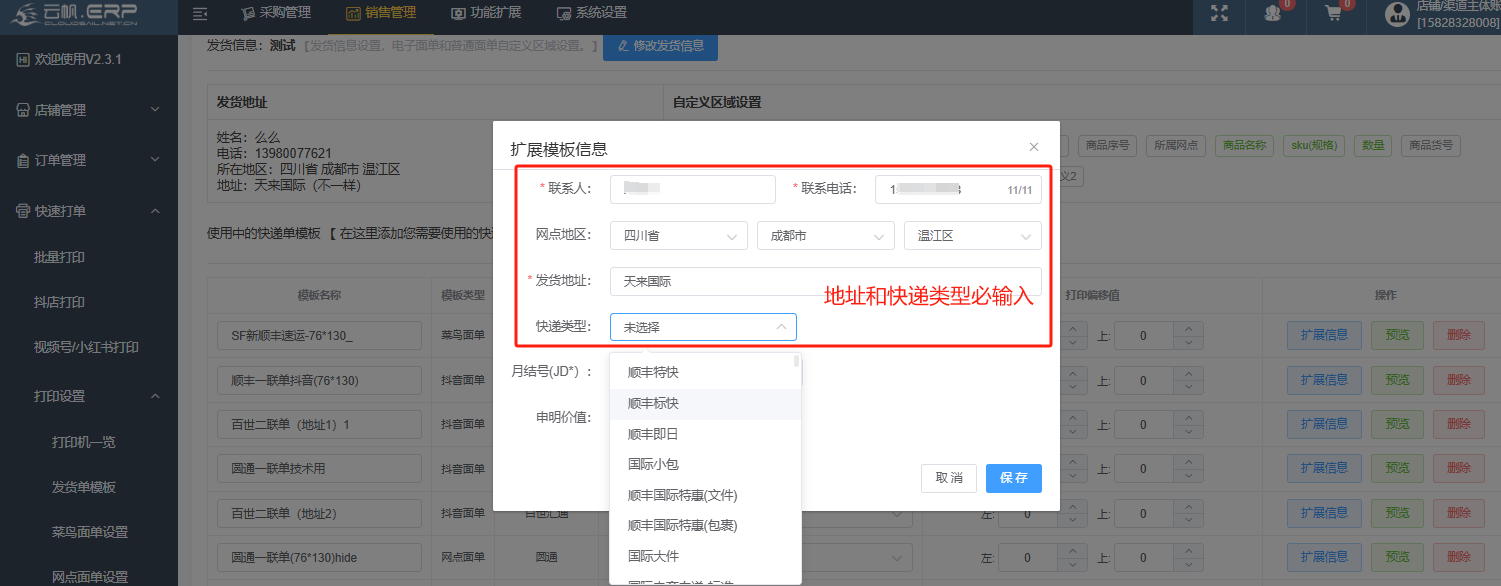Image resolution: width=1501 pixels, height=586 pixels.
Task: Click the sidebar collapse hamburger icon
Action: pos(200,14)
